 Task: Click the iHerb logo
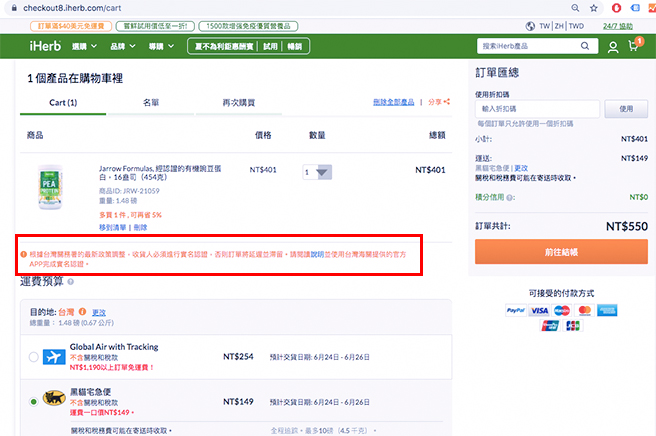tap(45, 46)
